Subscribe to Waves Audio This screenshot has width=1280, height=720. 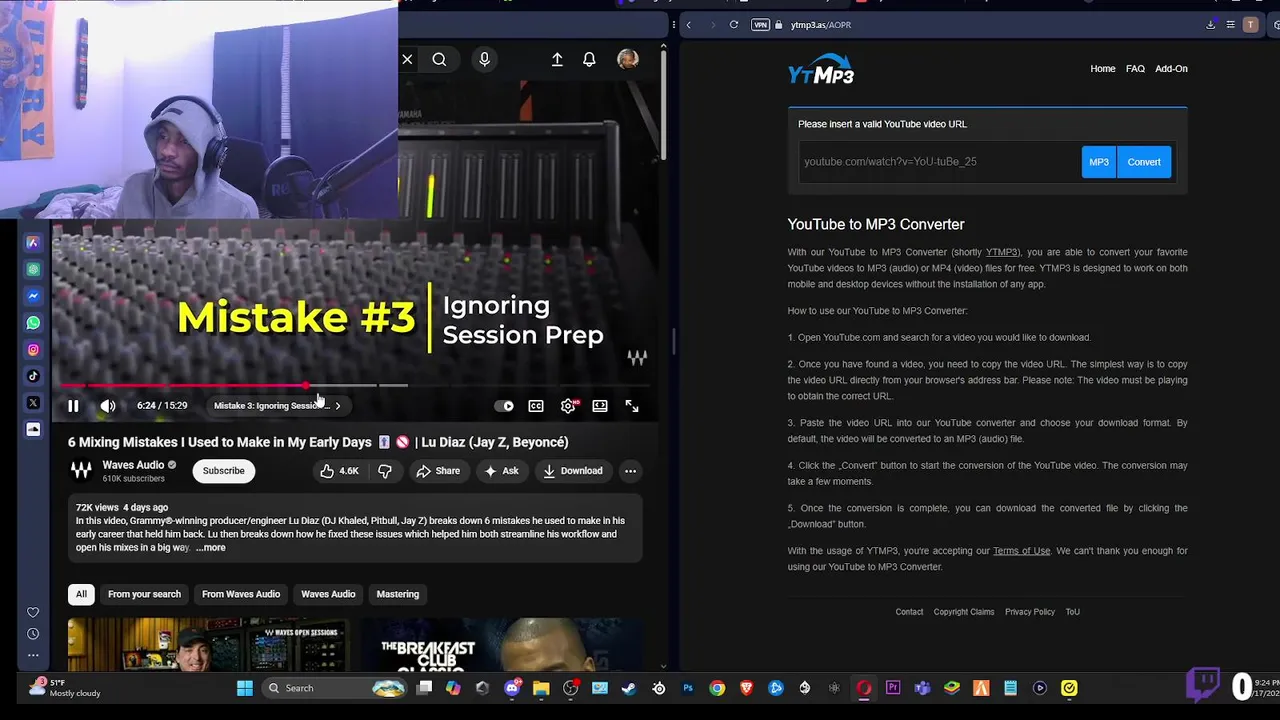coord(223,471)
